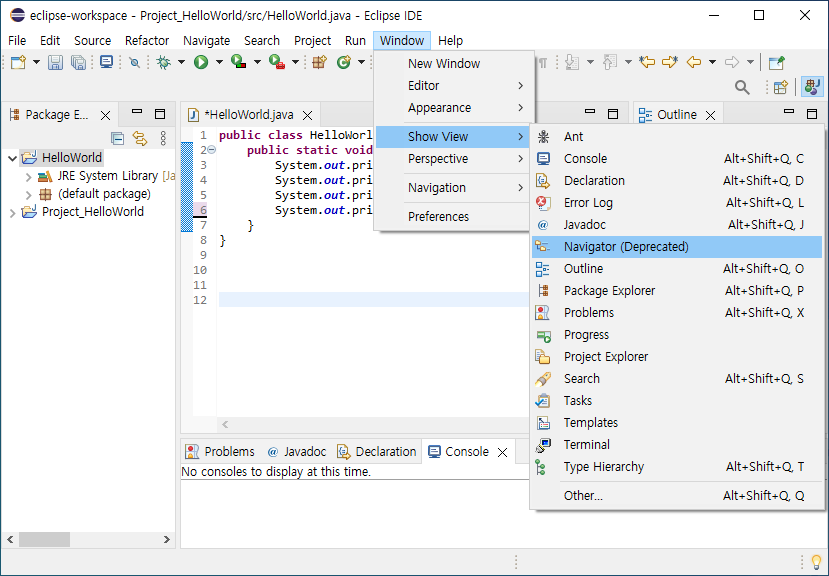This screenshot has width=829, height=576.
Task: Click the New Java Package icon
Action: point(319,62)
